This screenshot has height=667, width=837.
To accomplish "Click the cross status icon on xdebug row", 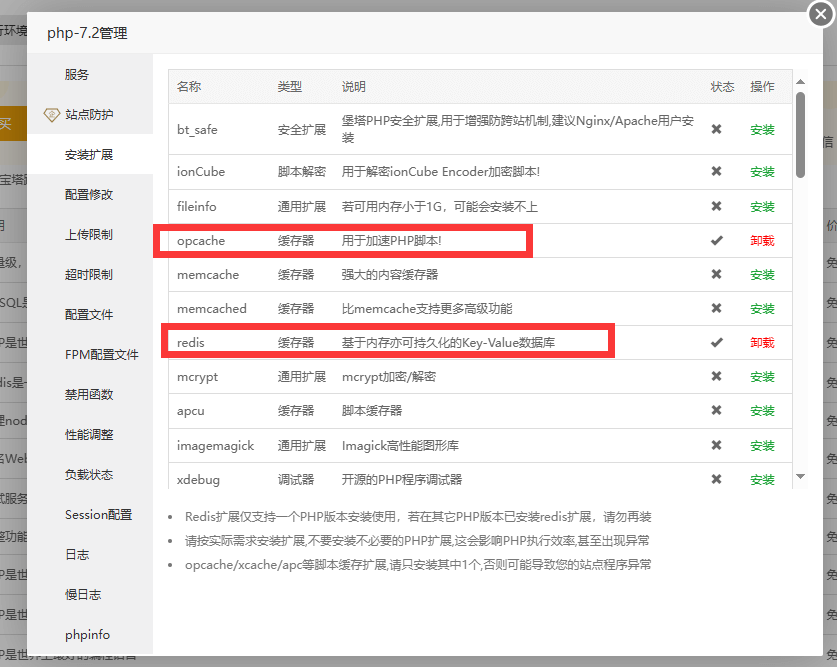I will 717,480.
